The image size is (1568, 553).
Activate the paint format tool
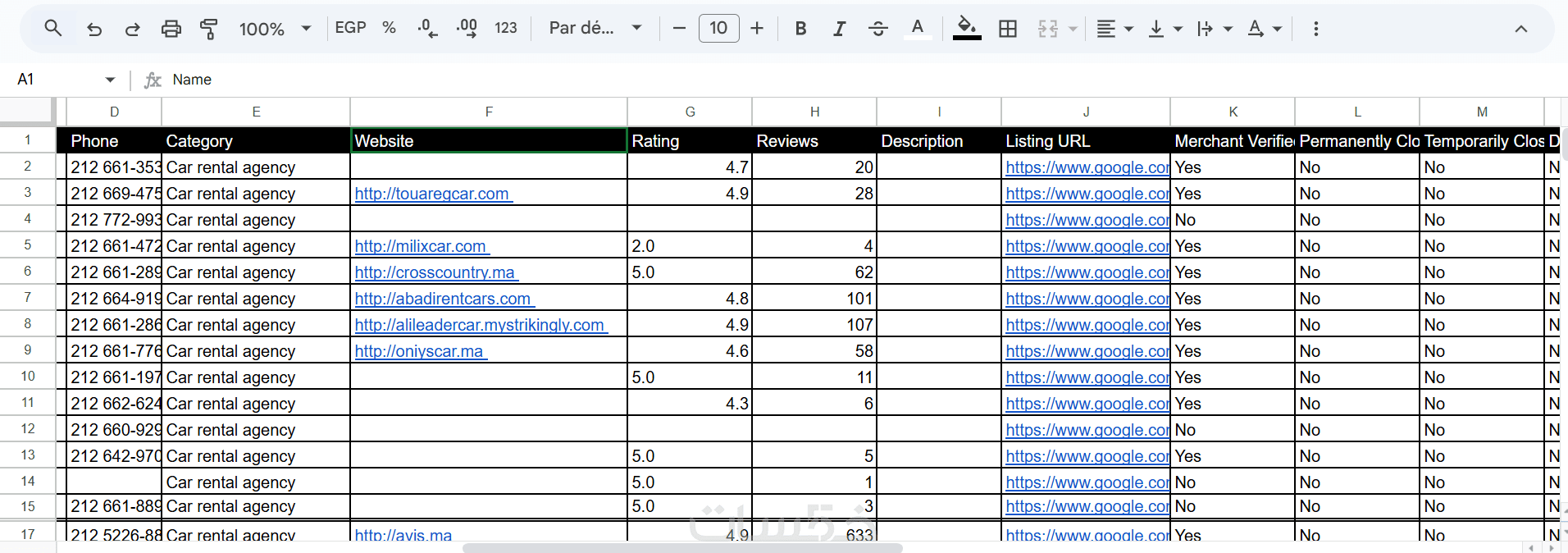(x=209, y=29)
